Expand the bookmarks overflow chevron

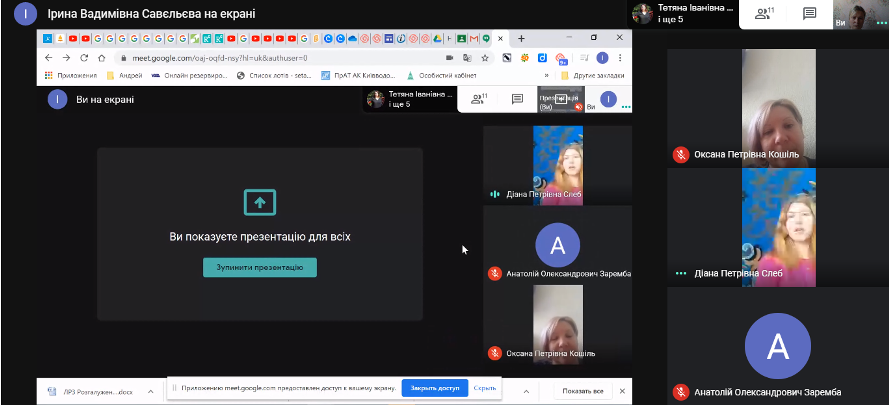point(546,75)
